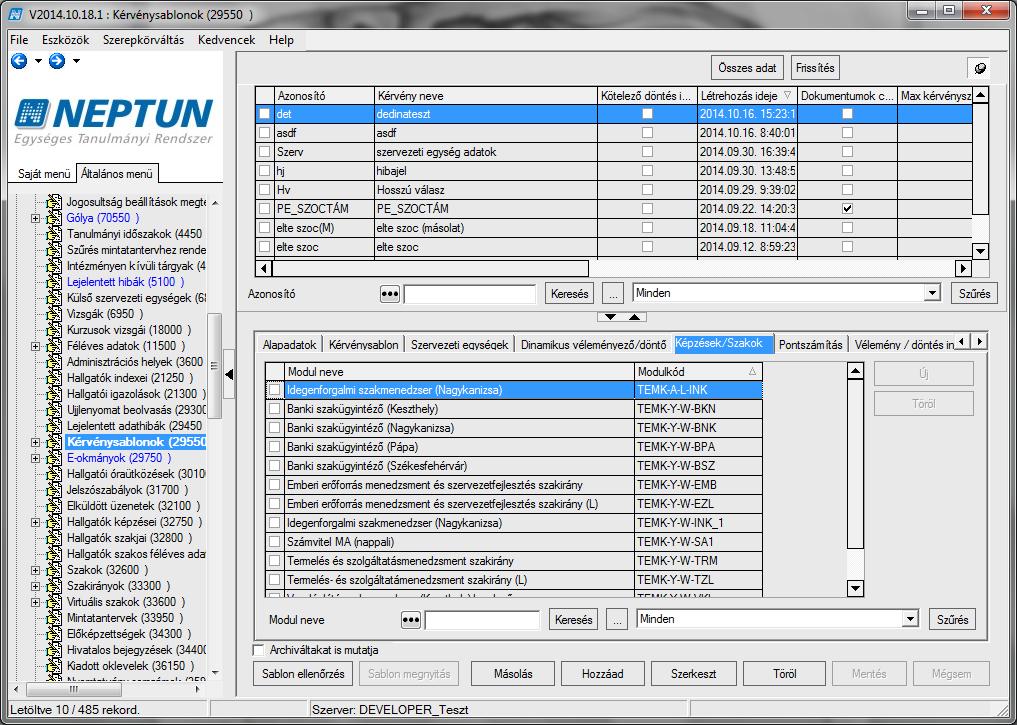Click the Összes adat button
This screenshot has height=725, width=1017.
point(747,67)
